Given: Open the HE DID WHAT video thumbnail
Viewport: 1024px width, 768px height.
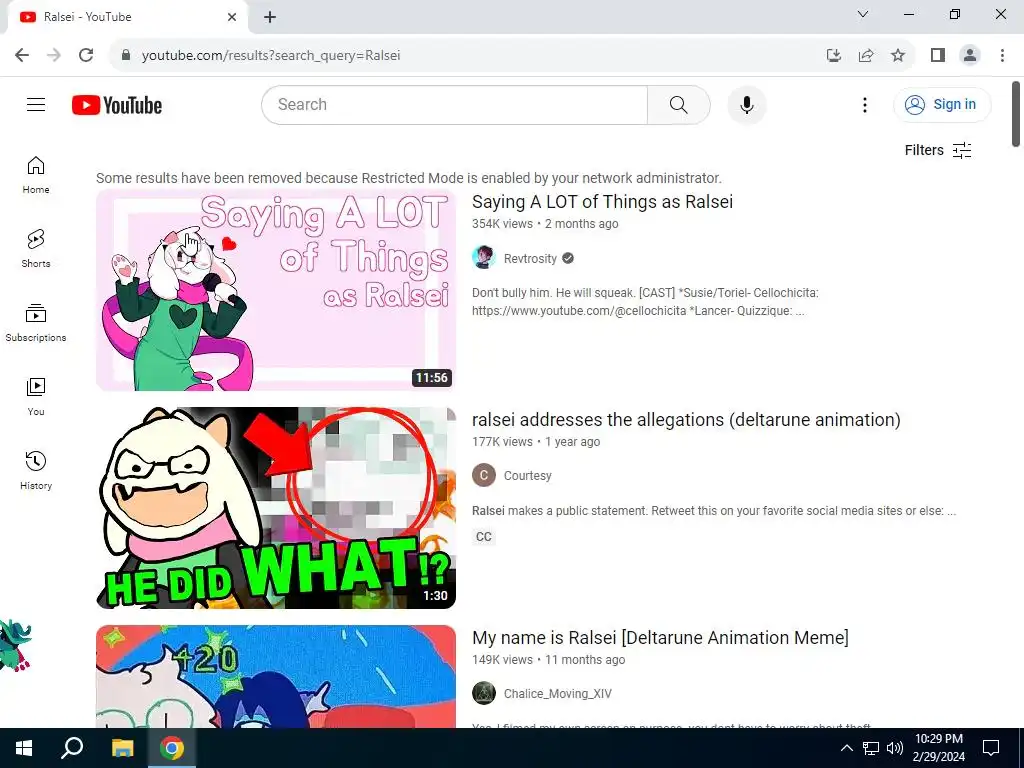Looking at the screenshot, I should [276, 508].
